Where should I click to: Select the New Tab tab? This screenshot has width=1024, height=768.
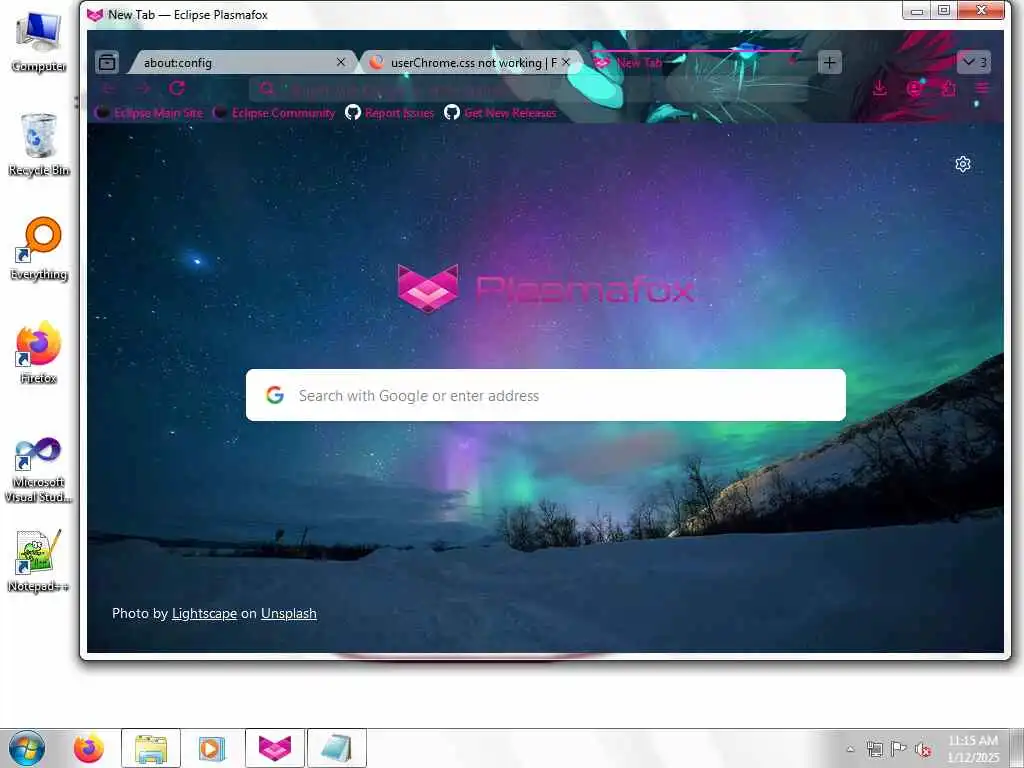pos(696,63)
